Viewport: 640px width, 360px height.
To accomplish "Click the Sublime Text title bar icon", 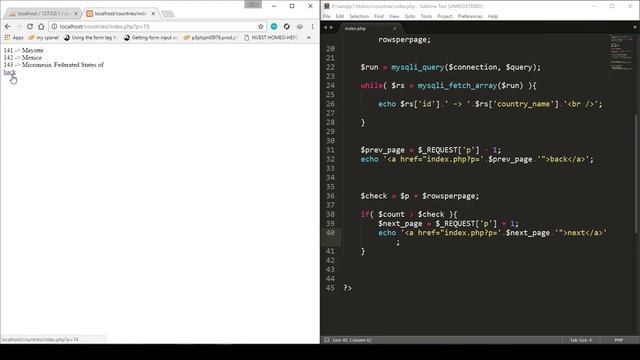I will [x=327, y=6].
